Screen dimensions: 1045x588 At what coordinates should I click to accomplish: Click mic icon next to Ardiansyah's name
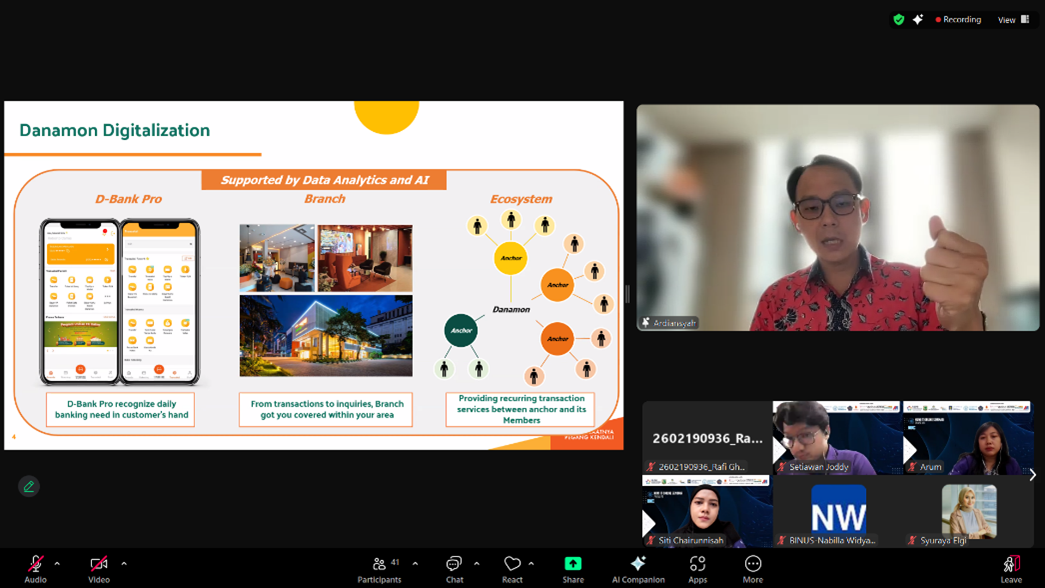tap(646, 323)
